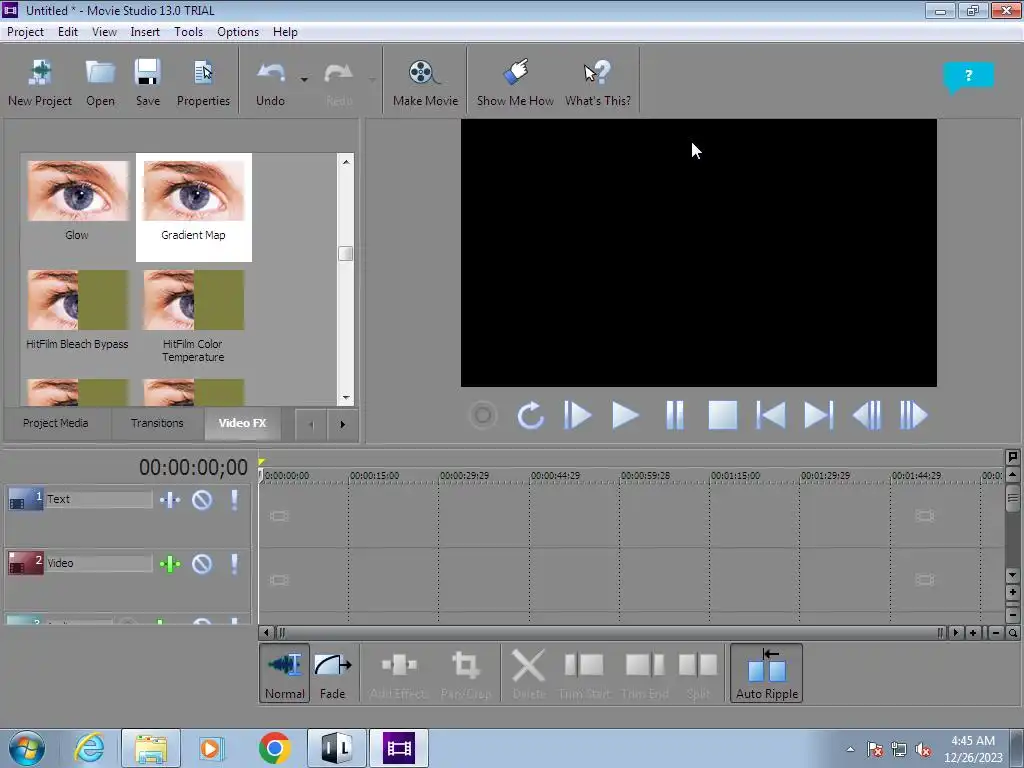Mute the Text track
1024x768 pixels.
tap(202, 500)
